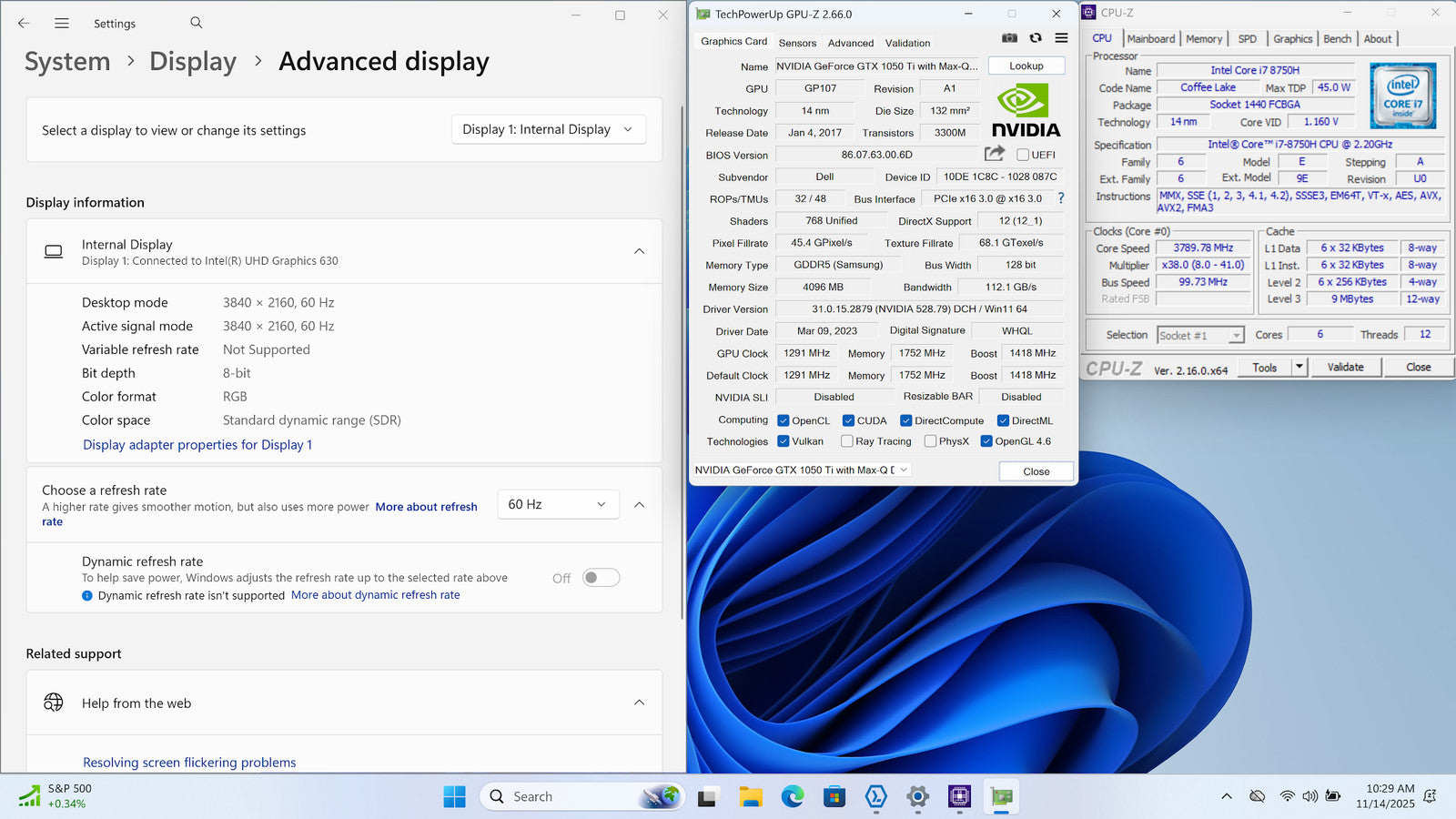Screen dimensions: 1456x819
Task: Switch to the Sensors tab in GPU-Z
Action: click(797, 43)
